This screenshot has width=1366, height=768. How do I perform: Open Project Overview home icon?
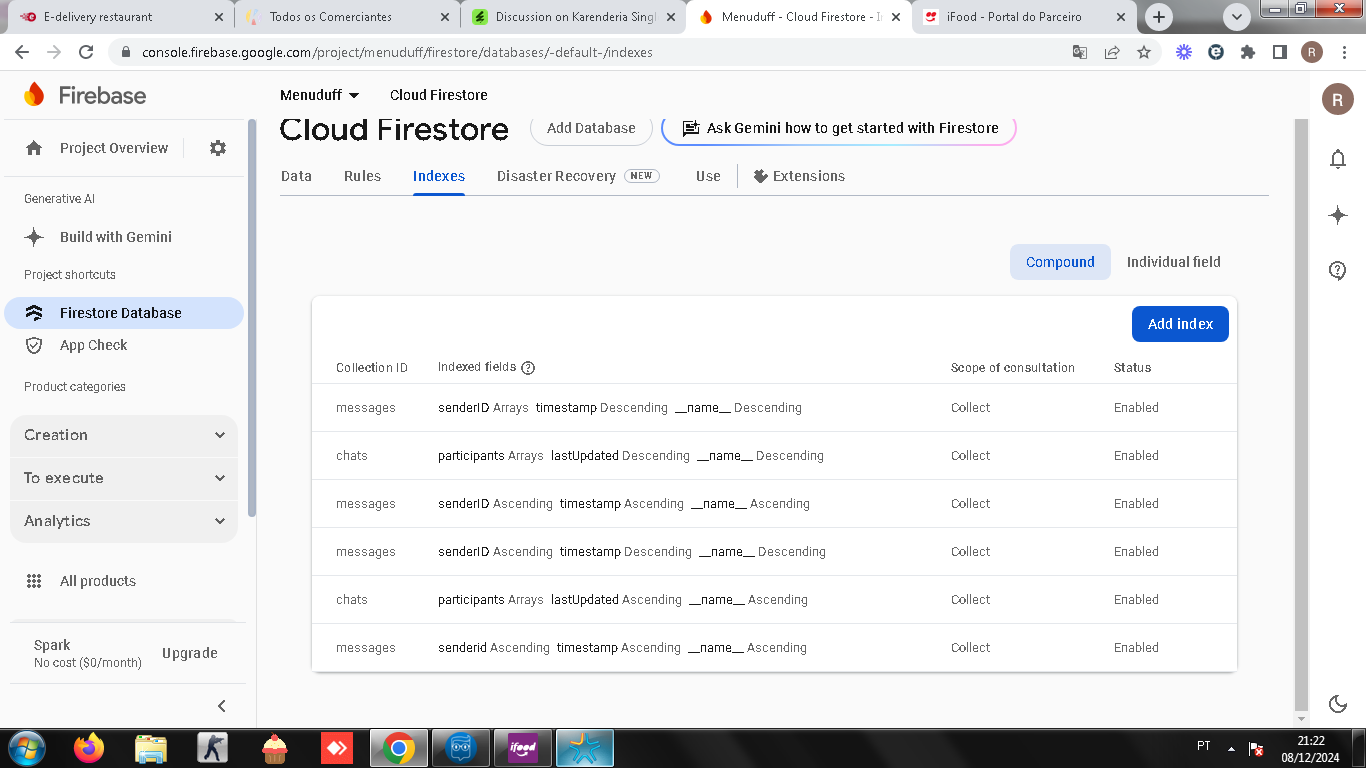pos(34,148)
